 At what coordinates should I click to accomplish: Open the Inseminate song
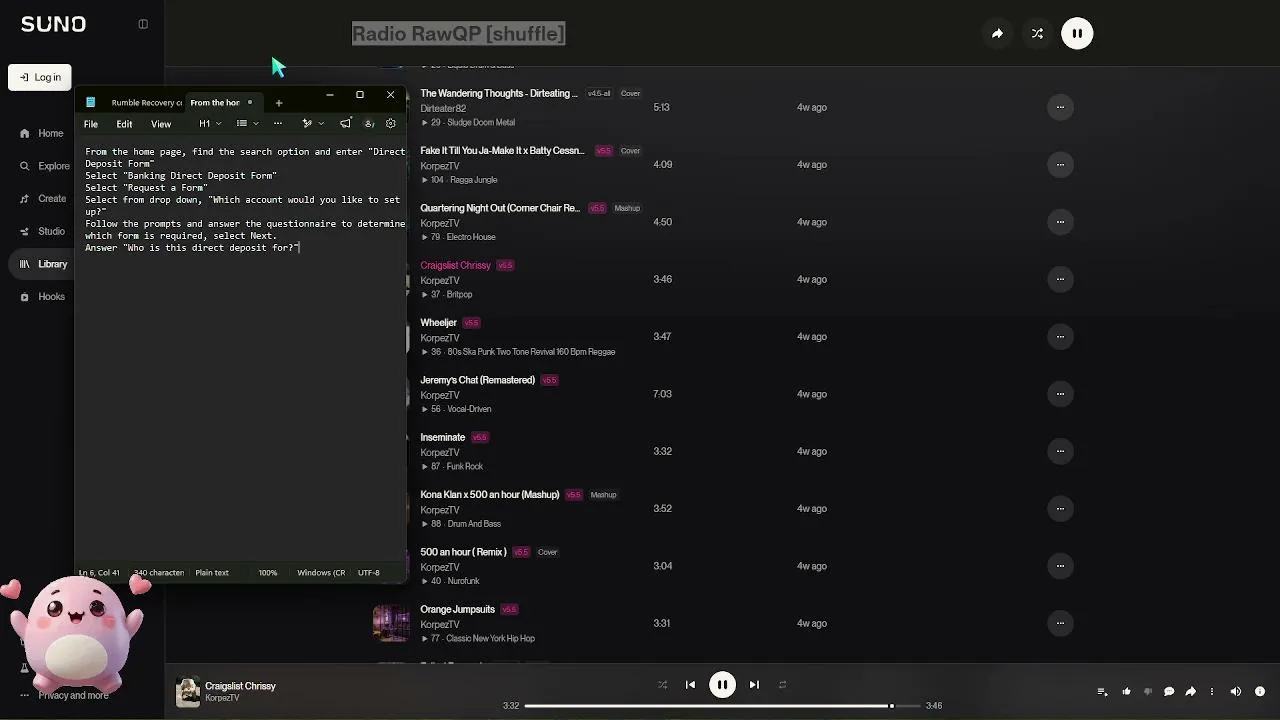pyautogui.click(x=442, y=437)
